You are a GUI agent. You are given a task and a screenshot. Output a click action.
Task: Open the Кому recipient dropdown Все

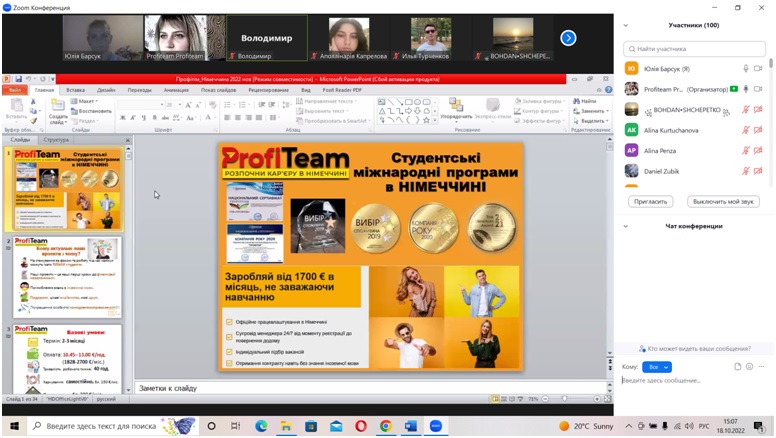pyautogui.click(x=657, y=367)
